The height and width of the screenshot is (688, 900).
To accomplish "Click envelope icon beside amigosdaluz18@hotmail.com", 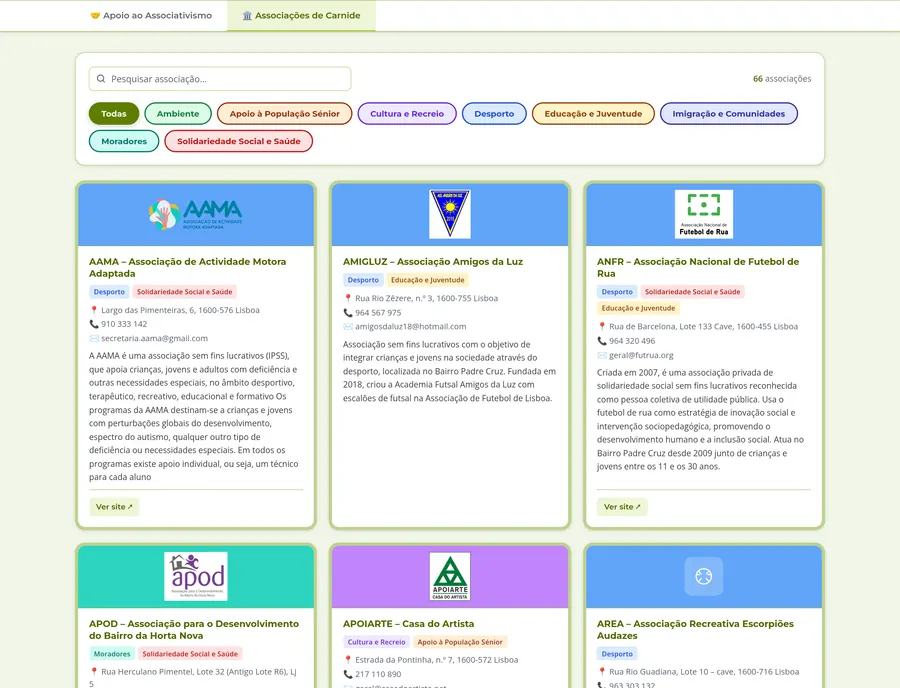I will pyautogui.click(x=348, y=326).
